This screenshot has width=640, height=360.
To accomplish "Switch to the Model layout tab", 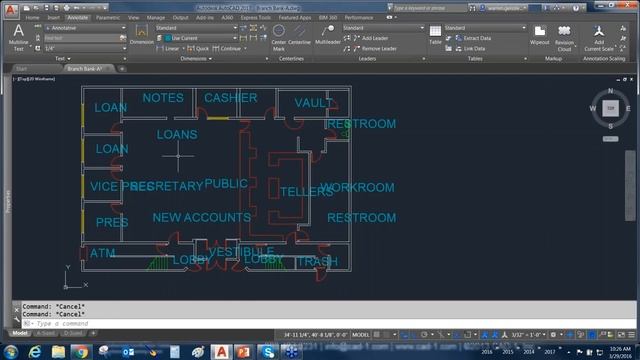I will [19, 333].
